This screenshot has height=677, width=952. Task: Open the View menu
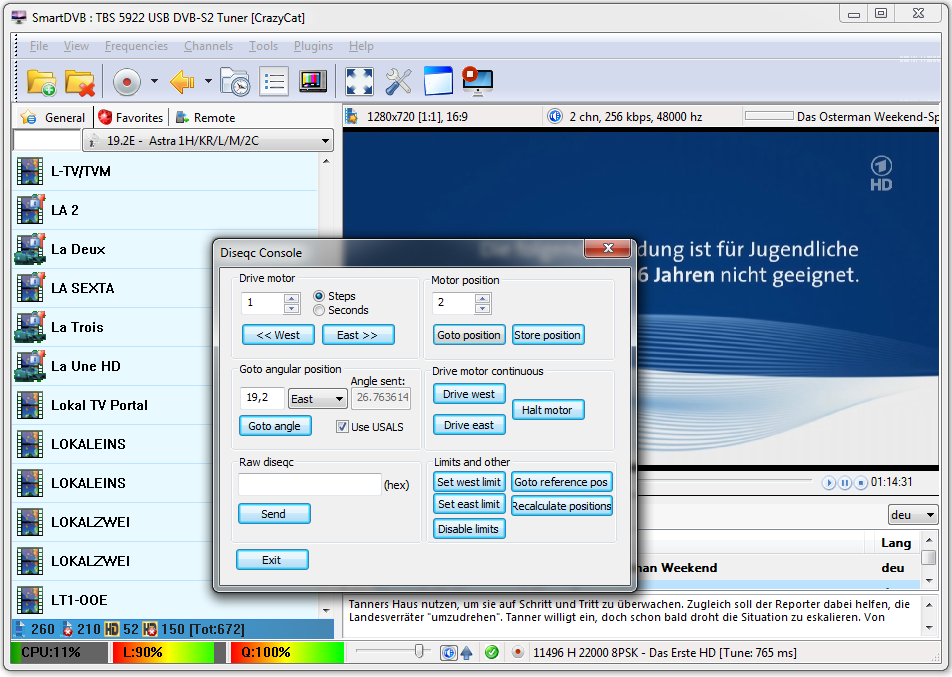pyautogui.click(x=76, y=46)
